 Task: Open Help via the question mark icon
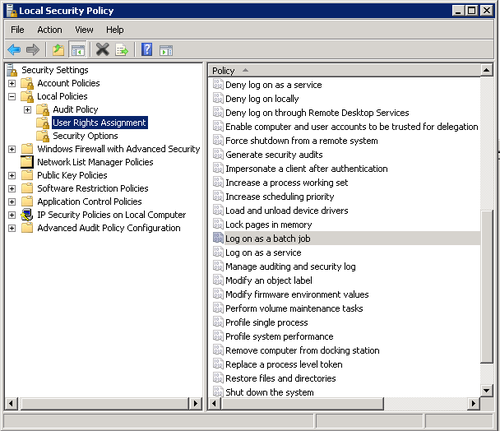point(147,50)
